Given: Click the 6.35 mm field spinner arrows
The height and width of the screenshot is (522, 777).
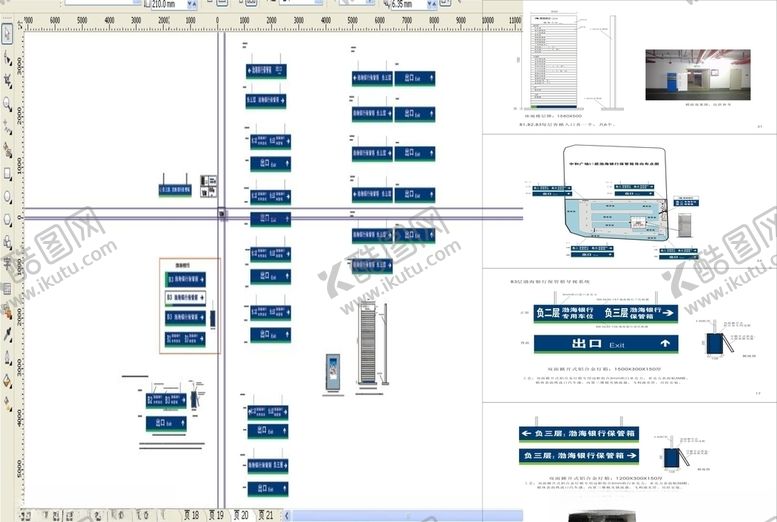Looking at the screenshot, I should tap(432, 4).
